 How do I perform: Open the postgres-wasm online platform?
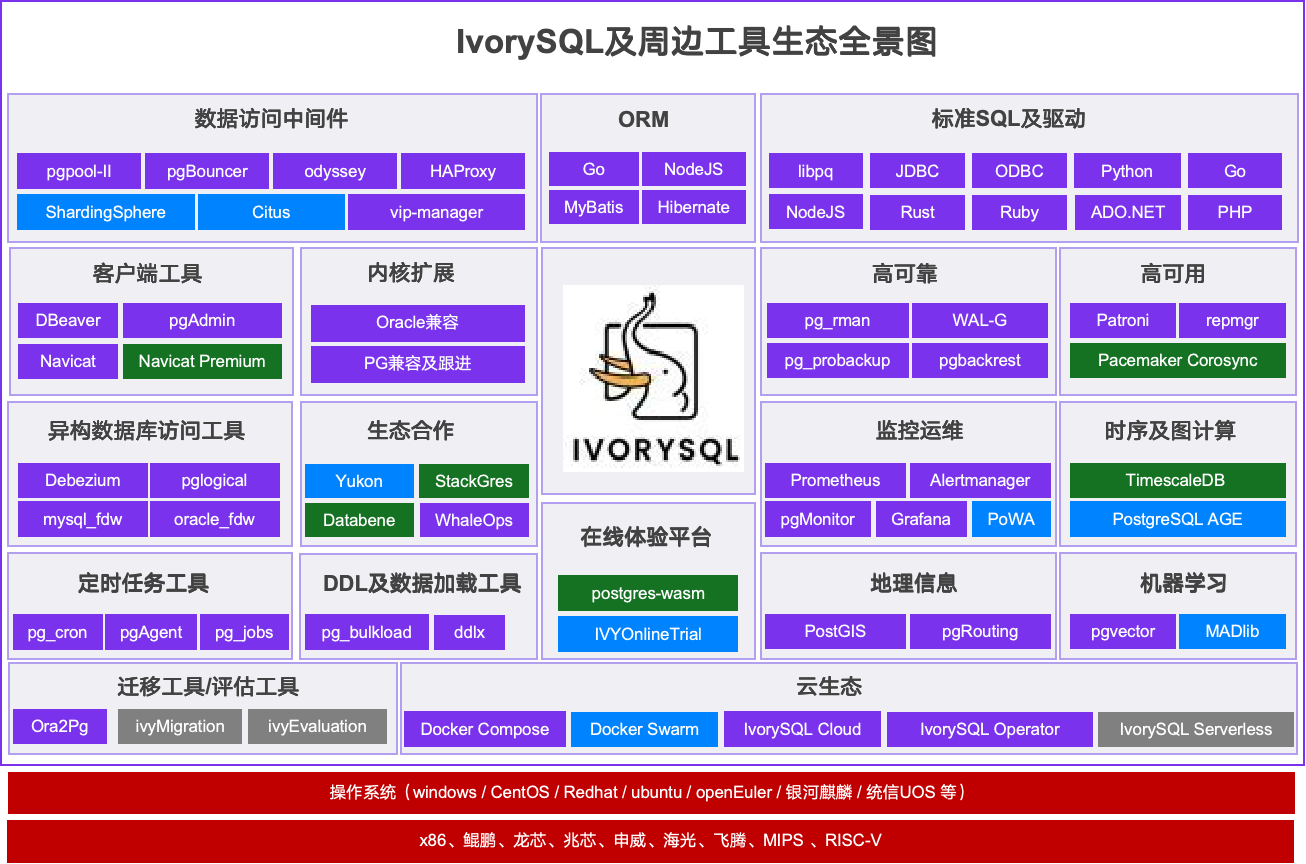coord(647,593)
